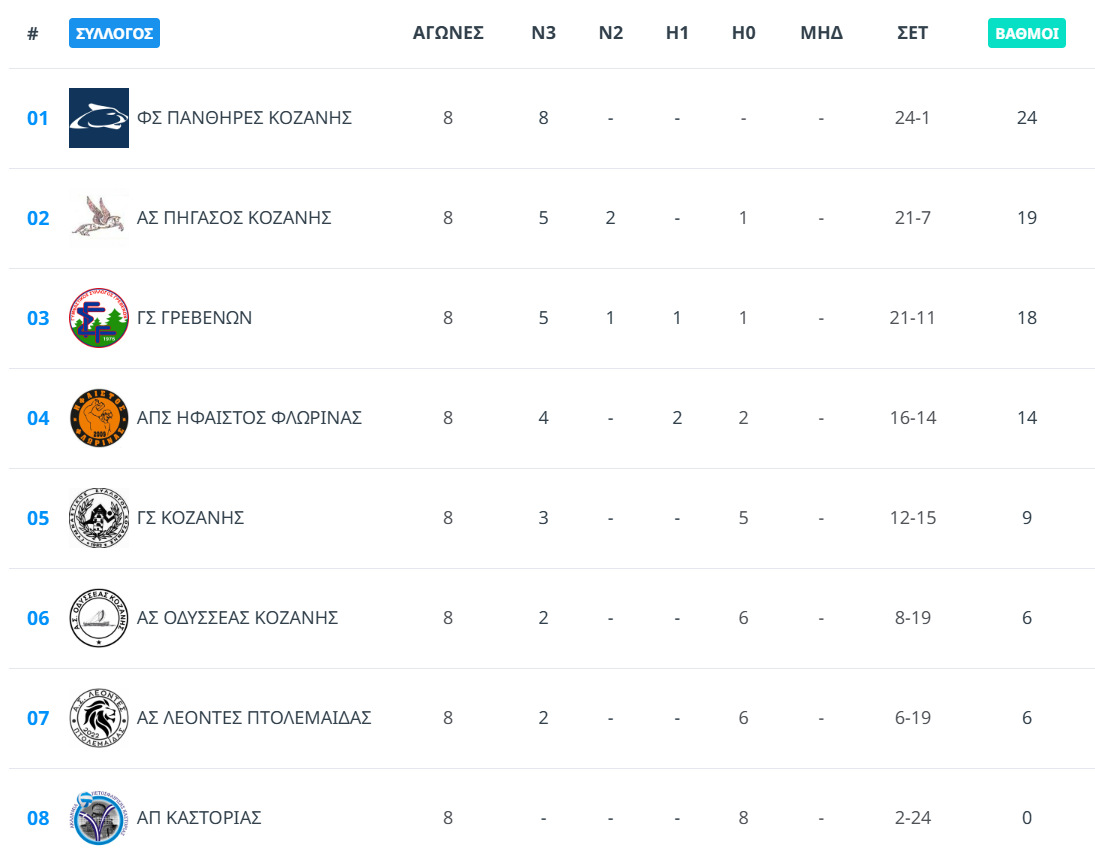1095x853 pixels.
Task: Click the ΦΣ Πάνθηρες Κοζάνης panther logo
Action: [99, 118]
